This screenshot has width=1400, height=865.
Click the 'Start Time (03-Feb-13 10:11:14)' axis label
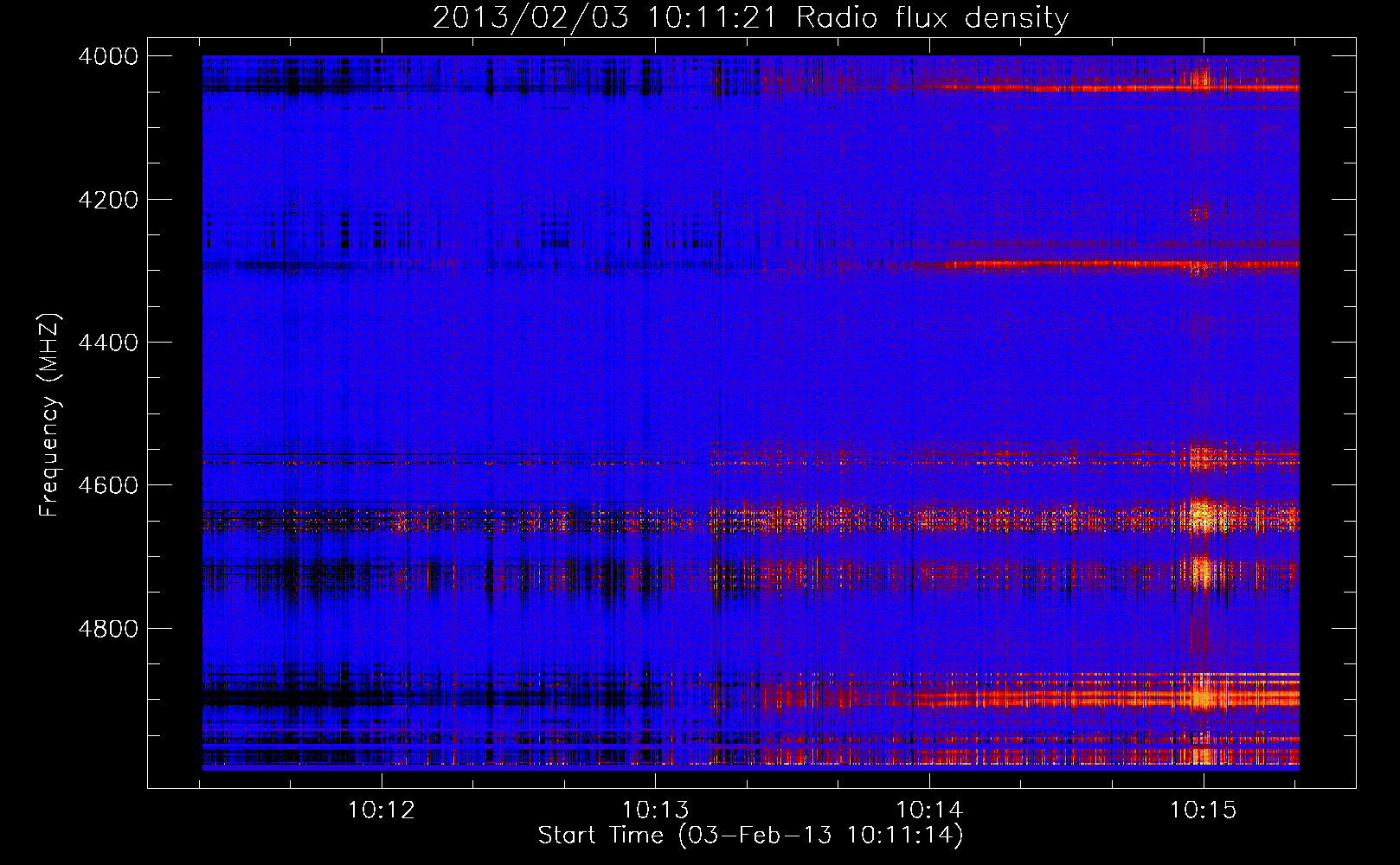(750, 836)
